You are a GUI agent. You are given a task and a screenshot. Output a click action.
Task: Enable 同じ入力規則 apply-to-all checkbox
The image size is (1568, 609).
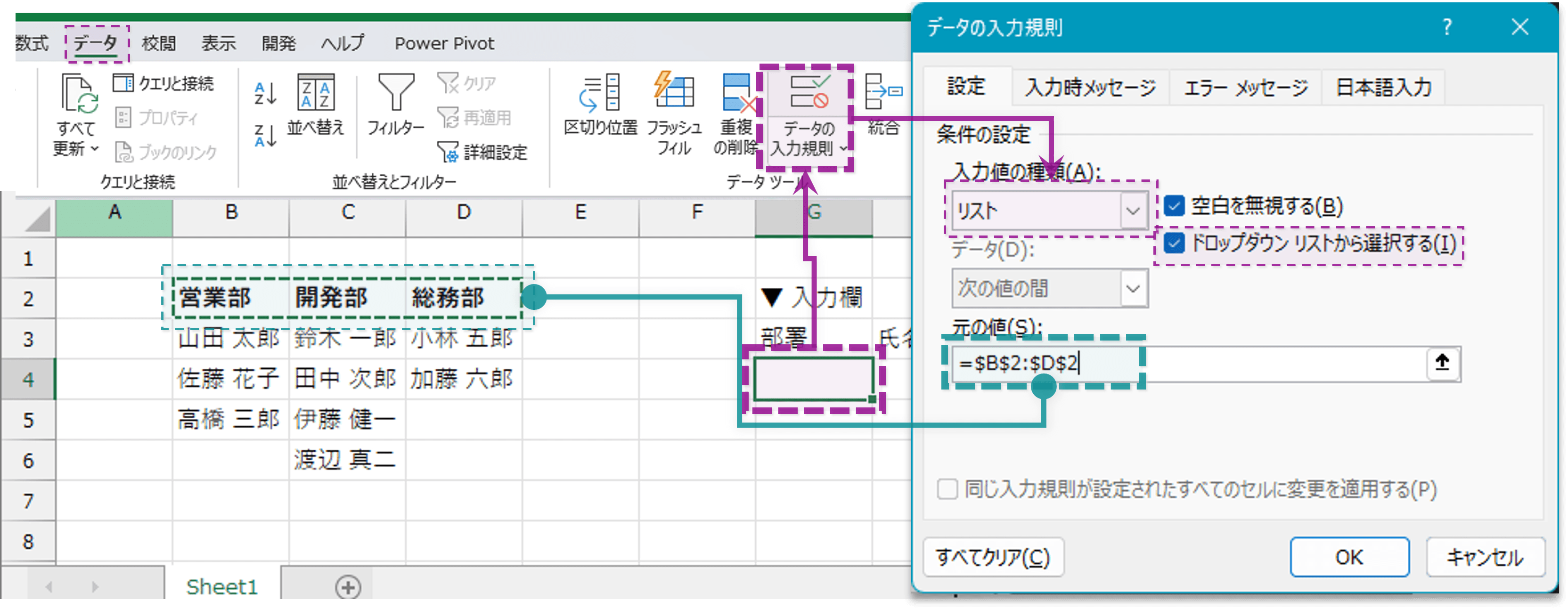coord(947,489)
